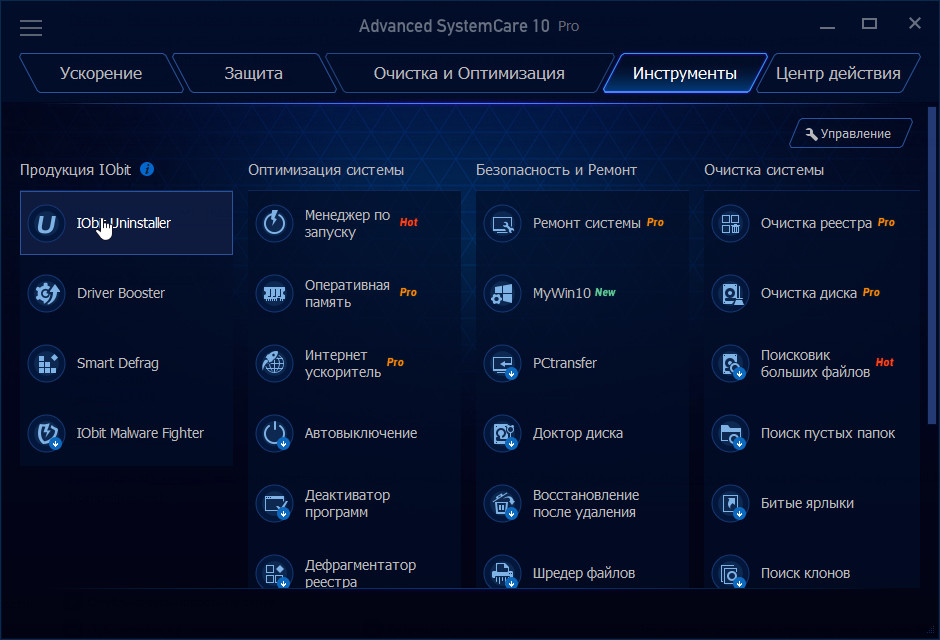The image size is (940, 640).
Task: Click the Поиск клонов icon
Action: (x=730, y=572)
